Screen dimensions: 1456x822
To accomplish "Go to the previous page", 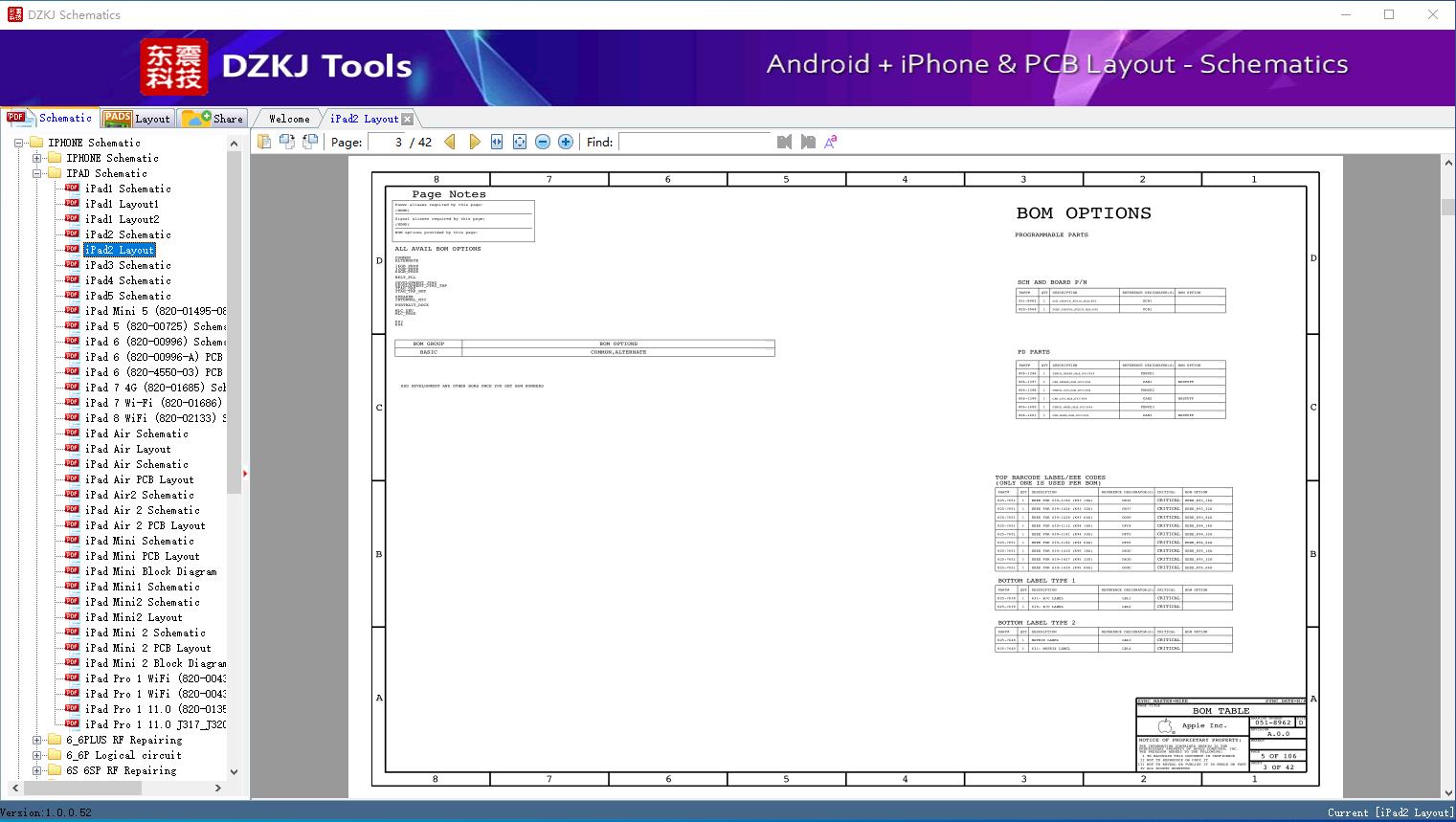I will [x=450, y=142].
